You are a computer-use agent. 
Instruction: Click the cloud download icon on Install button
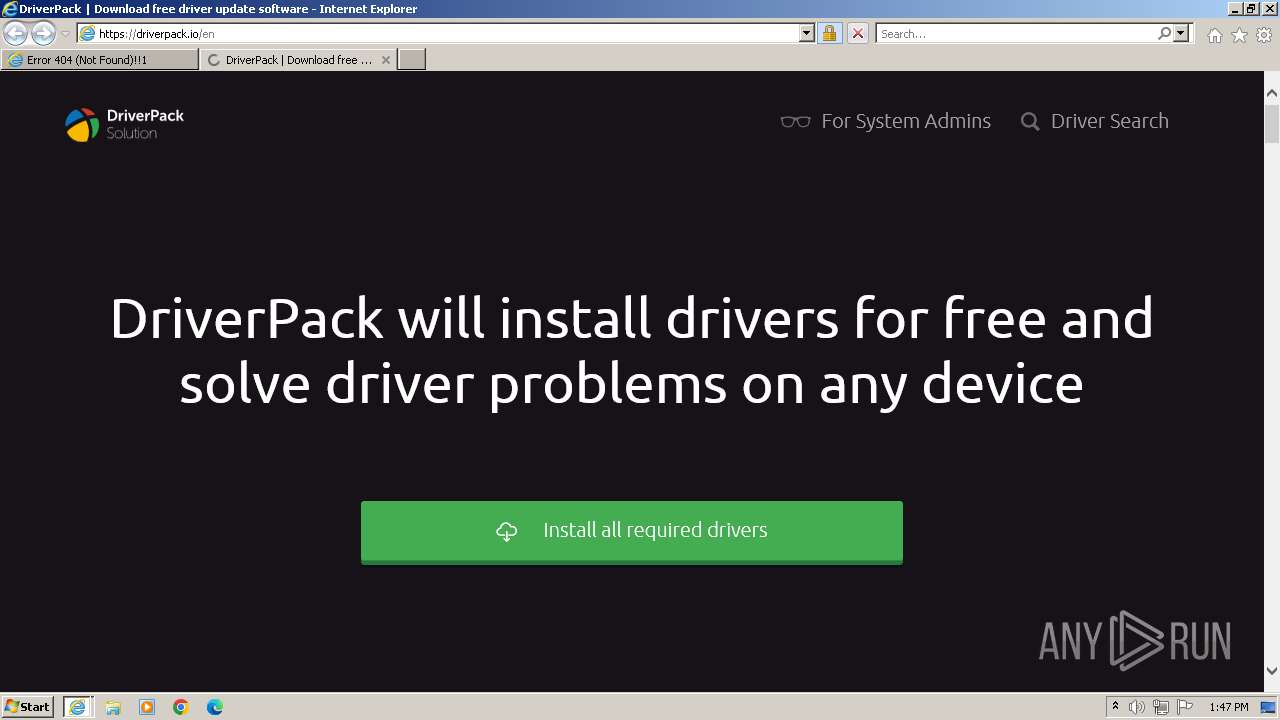pyautogui.click(x=507, y=531)
